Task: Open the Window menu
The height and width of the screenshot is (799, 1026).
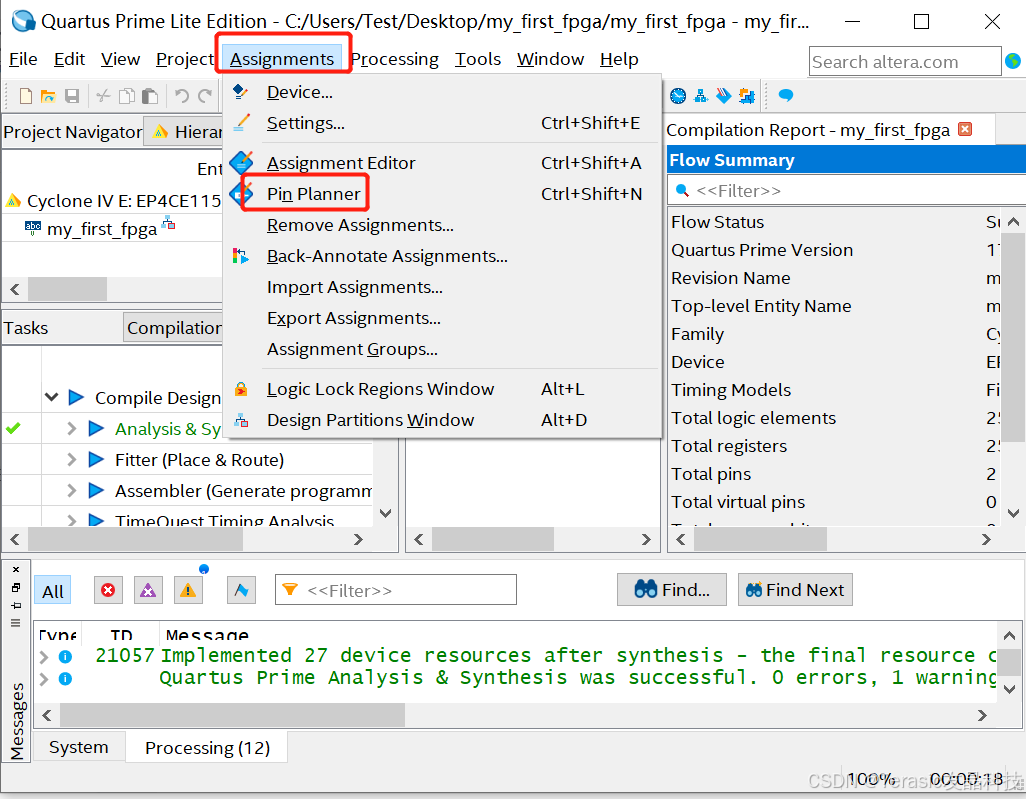Action: (x=550, y=59)
